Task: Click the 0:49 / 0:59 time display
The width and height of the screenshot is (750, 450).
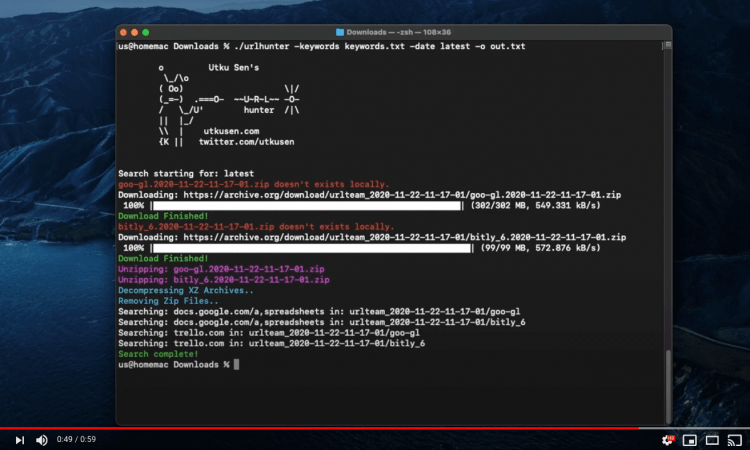Action: 76,439
